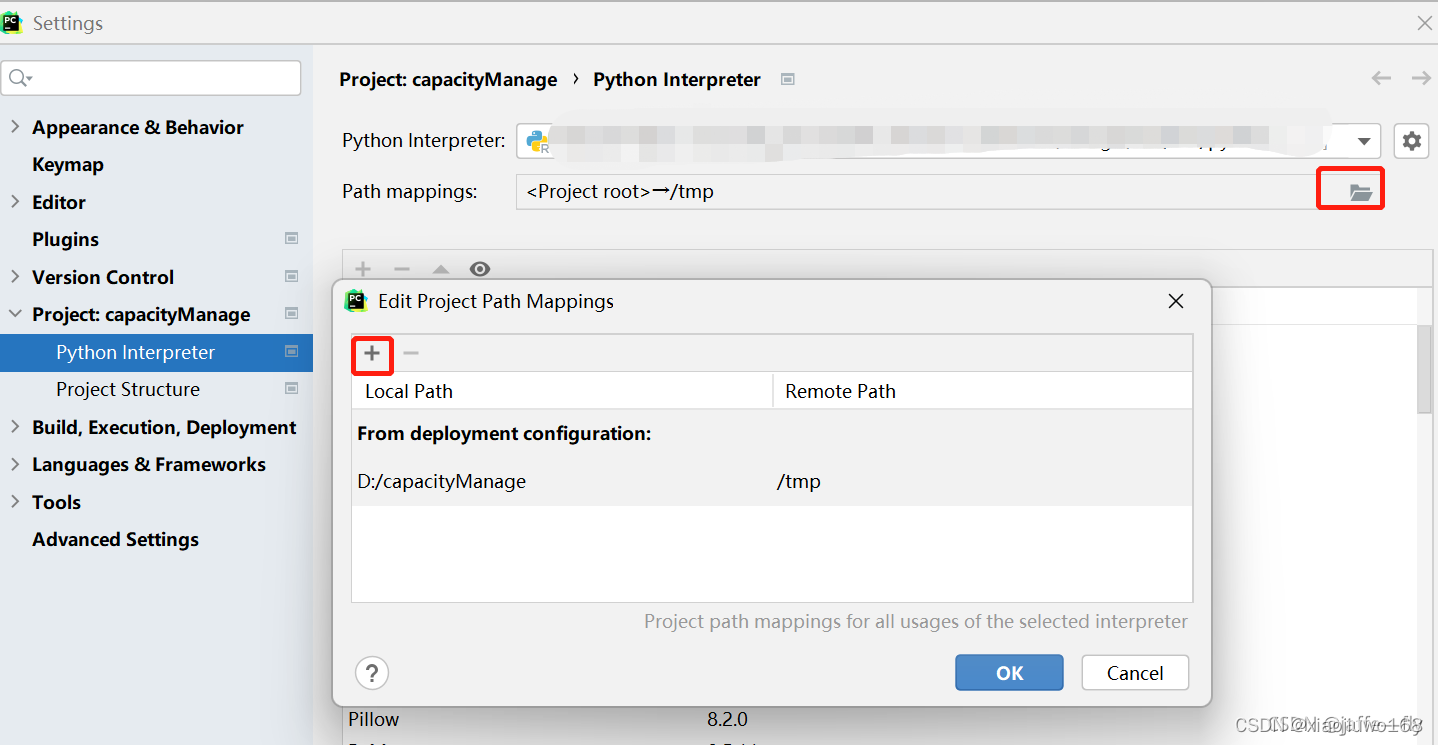Click the remove package minus icon
This screenshot has width=1438, height=745.
(x=402, y=269)
